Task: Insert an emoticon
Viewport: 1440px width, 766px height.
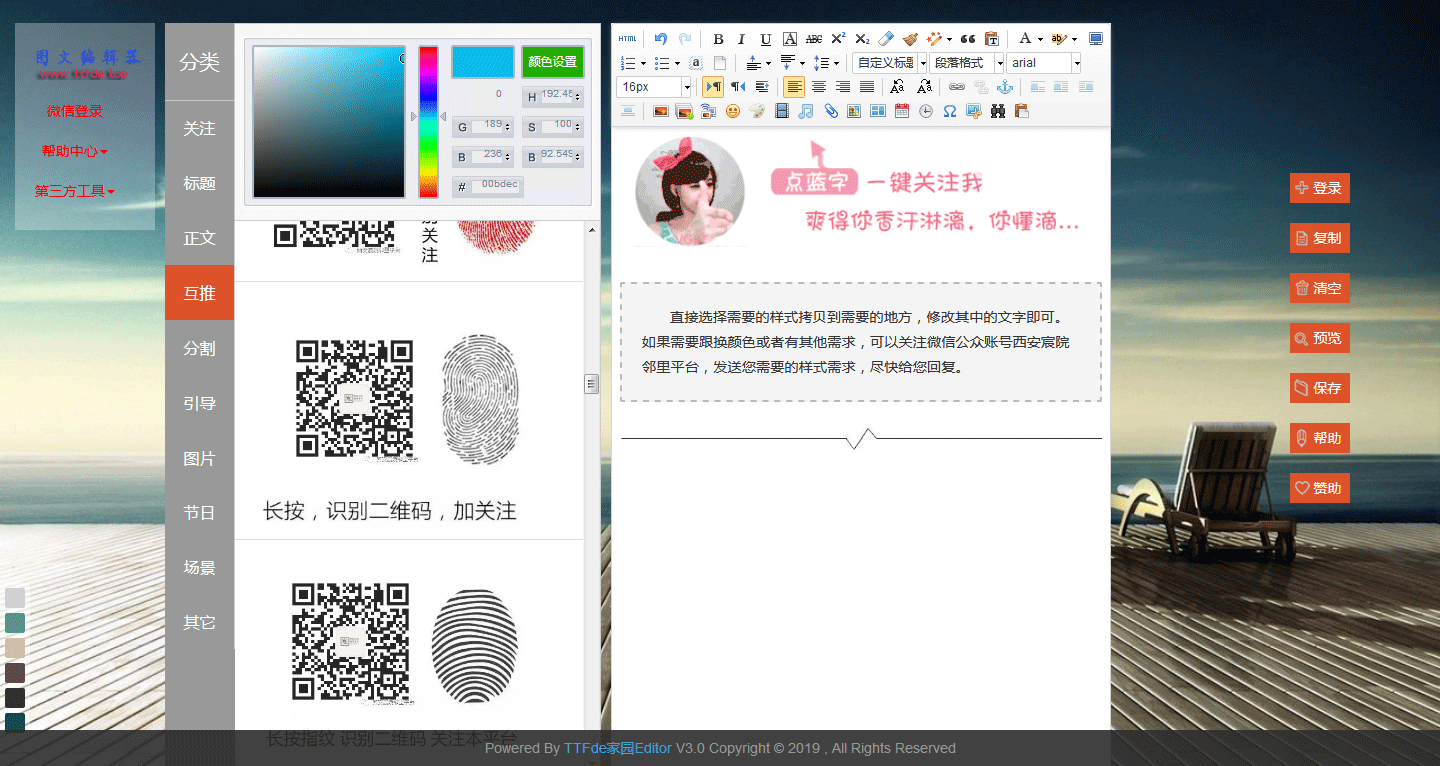Action: tap(733, 111)
